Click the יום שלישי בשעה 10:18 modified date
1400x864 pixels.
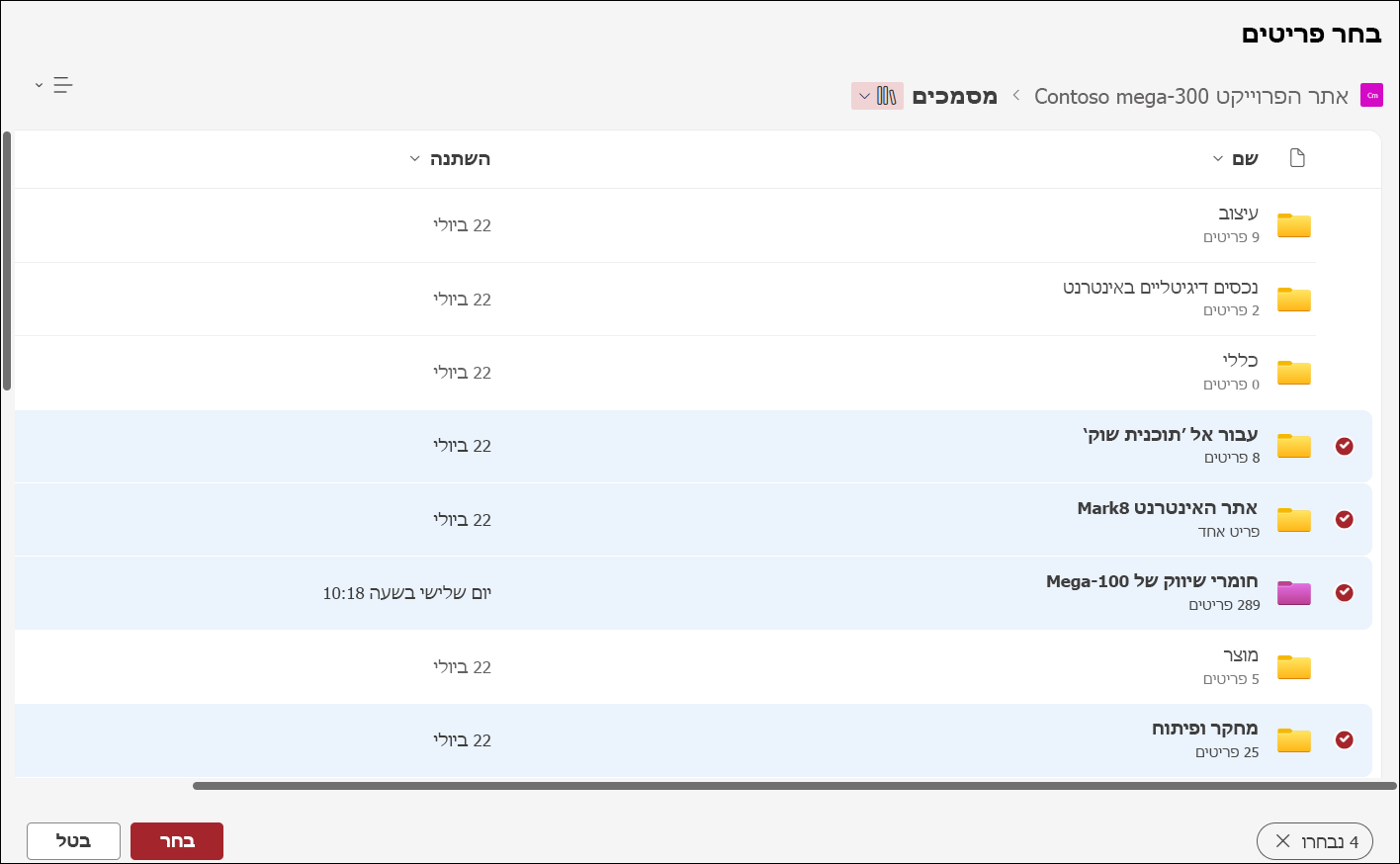coord(407,593)
